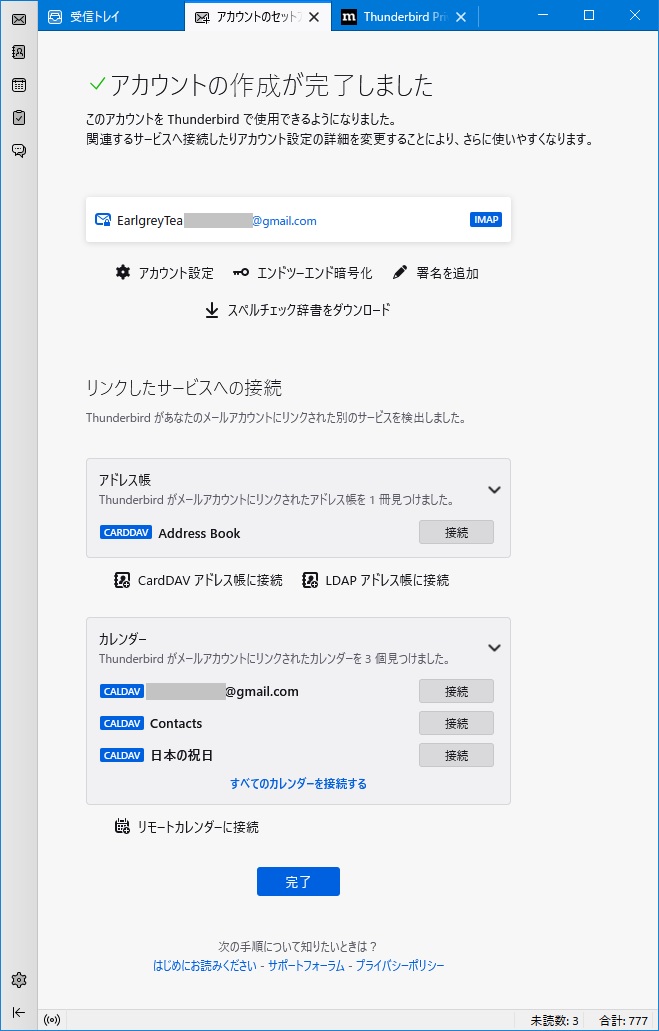Click the 完了 button

click(x=298, y=882)
